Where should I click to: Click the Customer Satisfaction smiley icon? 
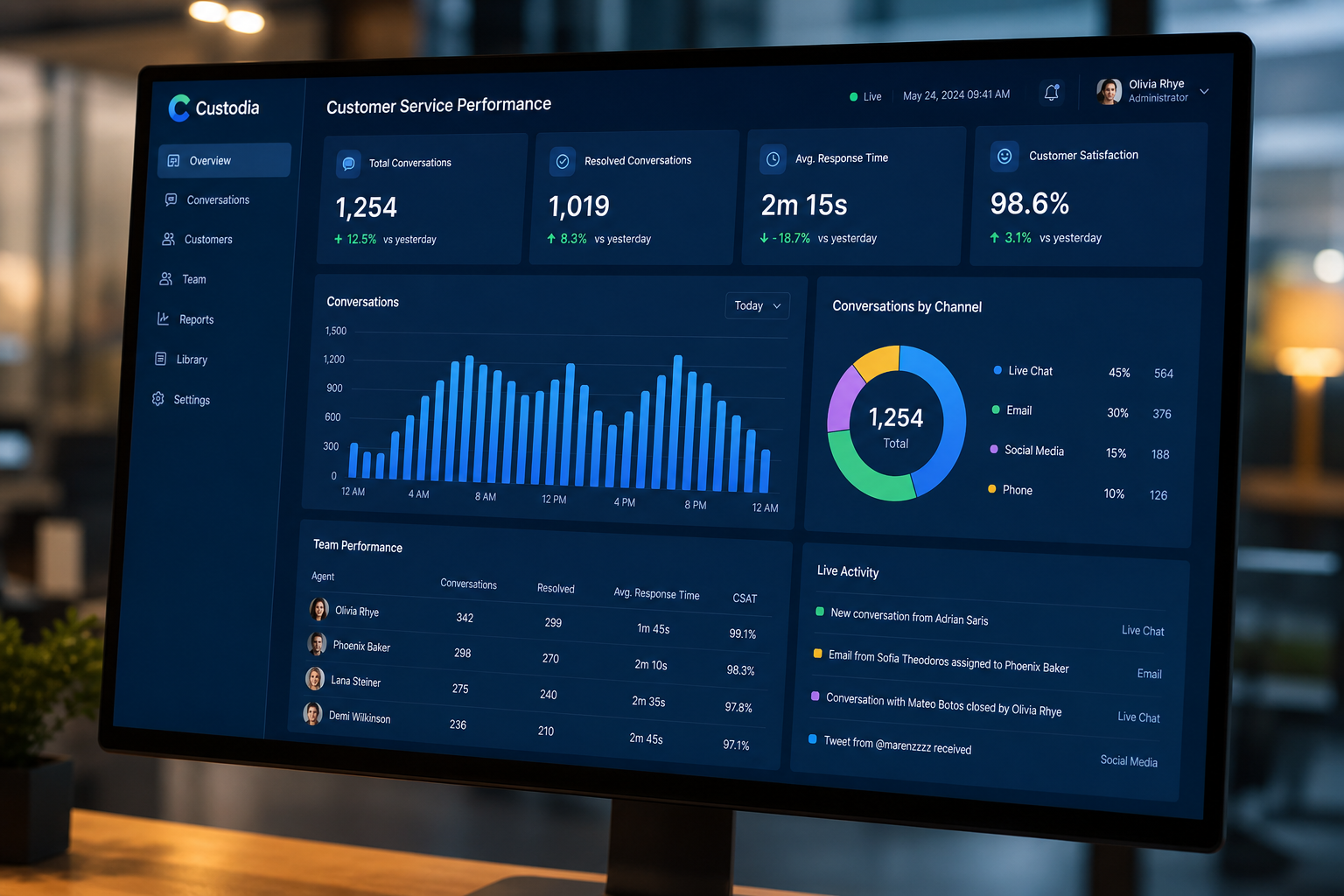pos(1004,156)
